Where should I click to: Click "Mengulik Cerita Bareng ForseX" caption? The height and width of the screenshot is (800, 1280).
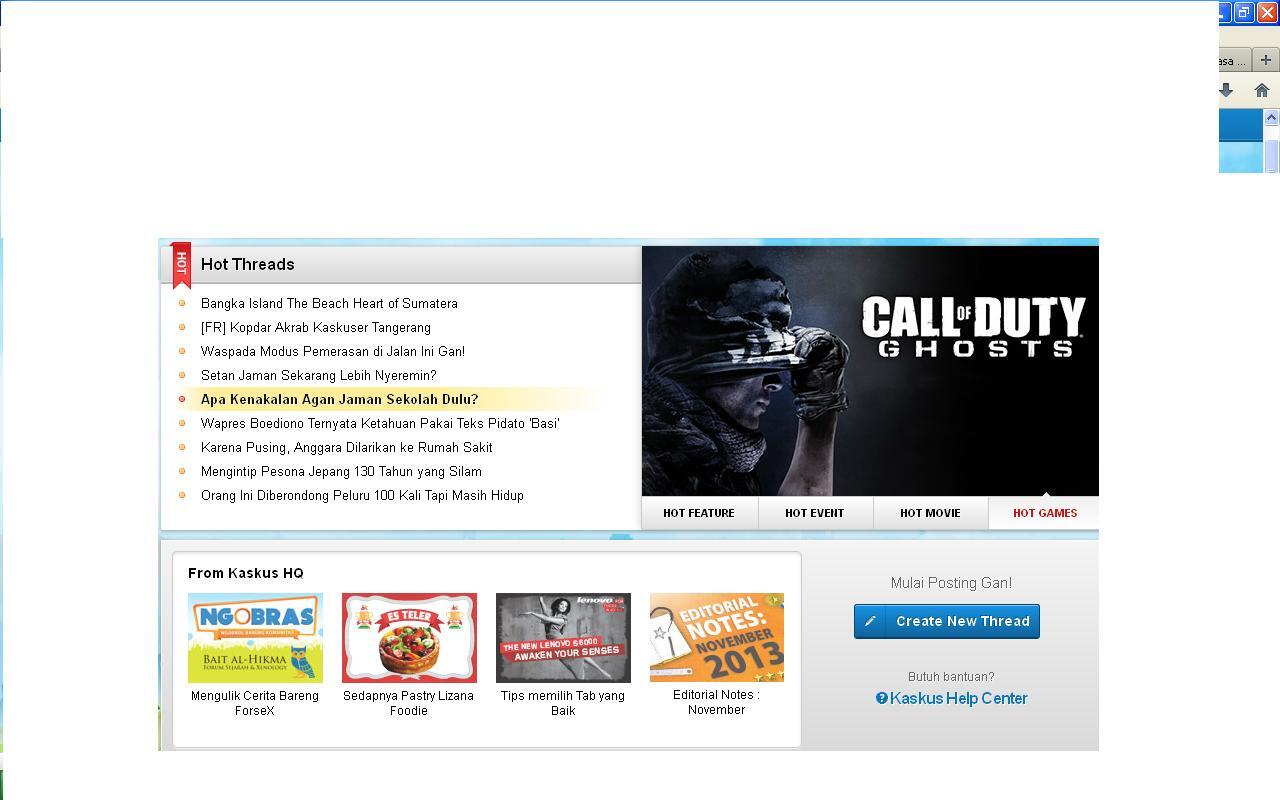pyautogui.click(x=255, y=703)
